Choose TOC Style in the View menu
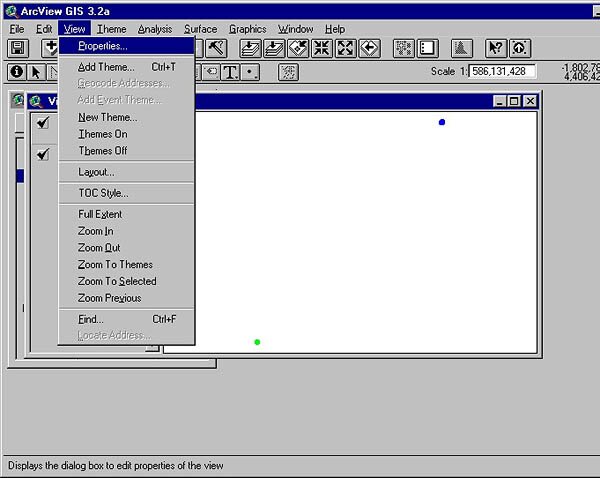Viewport: 600px width, 478px height. 127,193
